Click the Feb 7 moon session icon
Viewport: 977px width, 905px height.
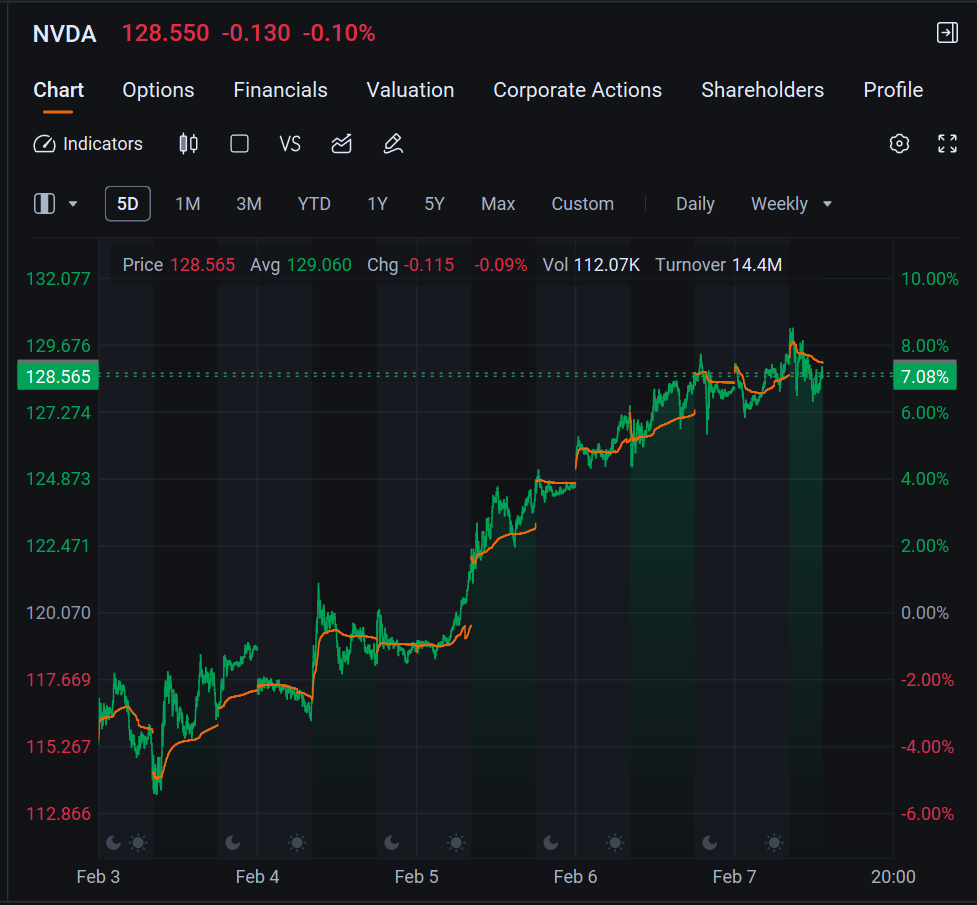(x=710, y=843)
